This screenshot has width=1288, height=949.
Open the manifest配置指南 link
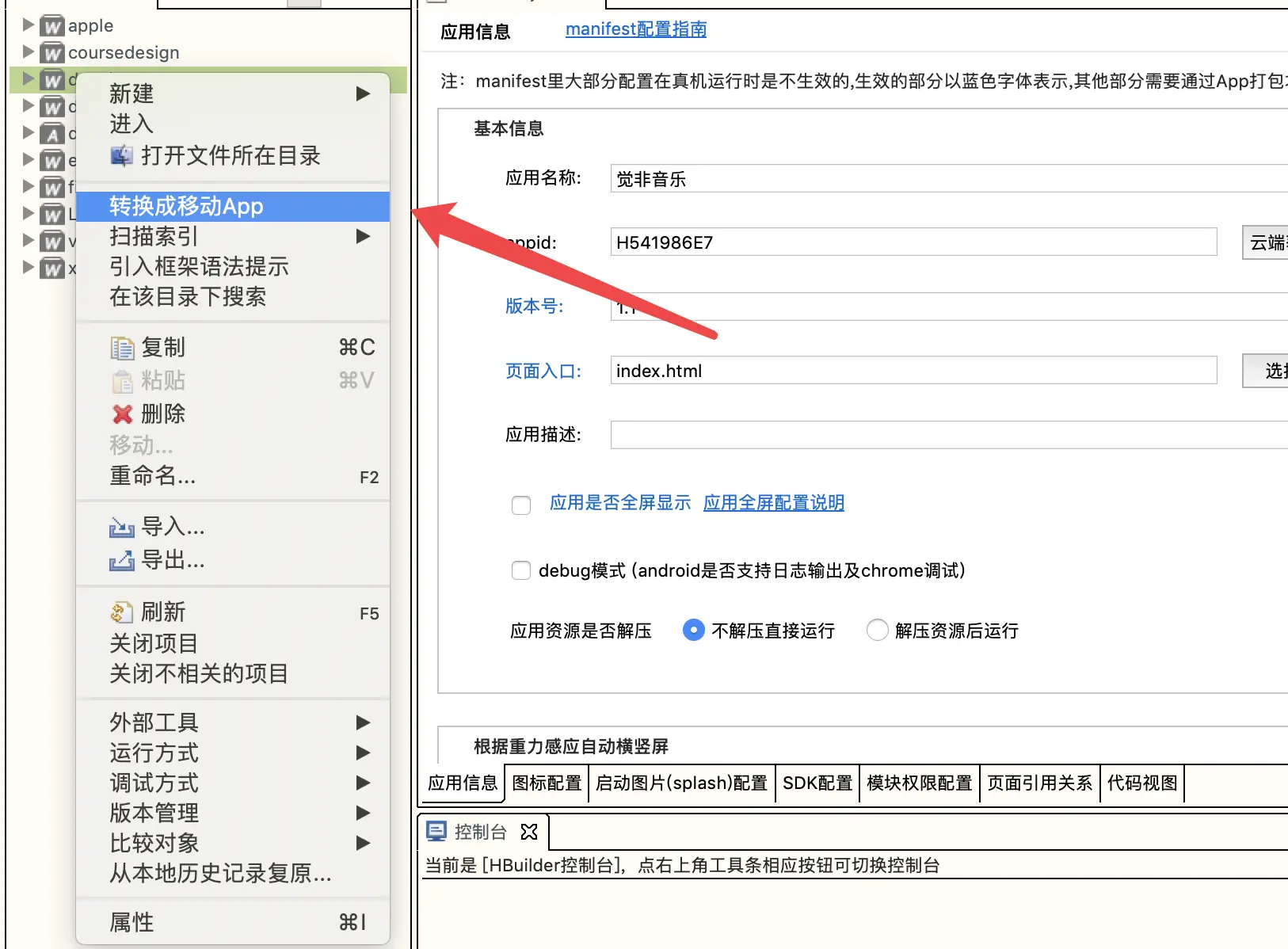click(x=634, y=29)
